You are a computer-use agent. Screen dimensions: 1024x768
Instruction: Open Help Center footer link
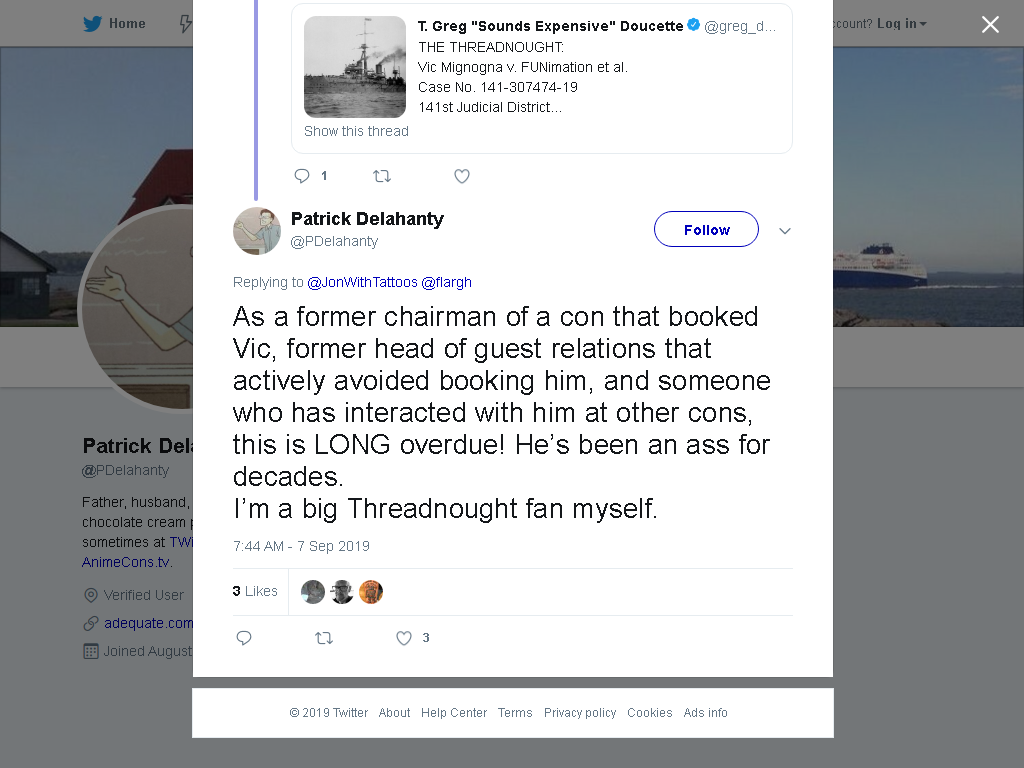(454, 712)
